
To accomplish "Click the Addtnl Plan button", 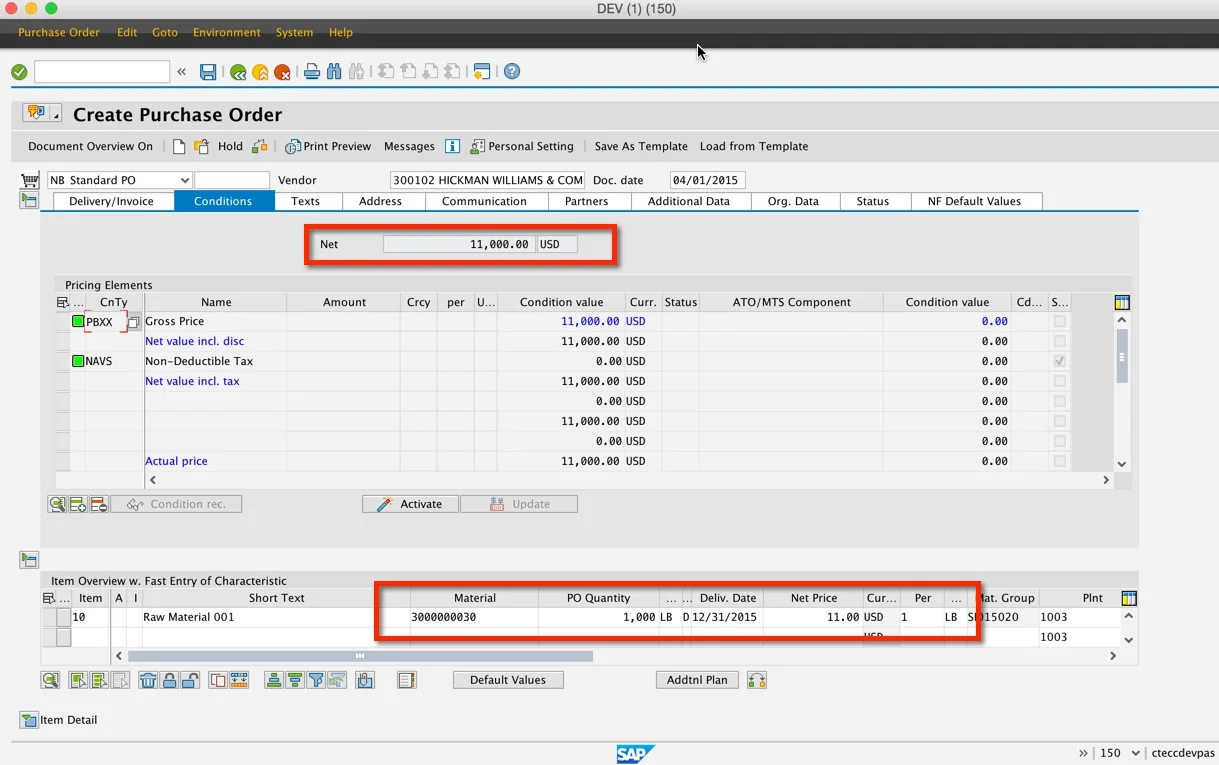I will tap(698, 680).
